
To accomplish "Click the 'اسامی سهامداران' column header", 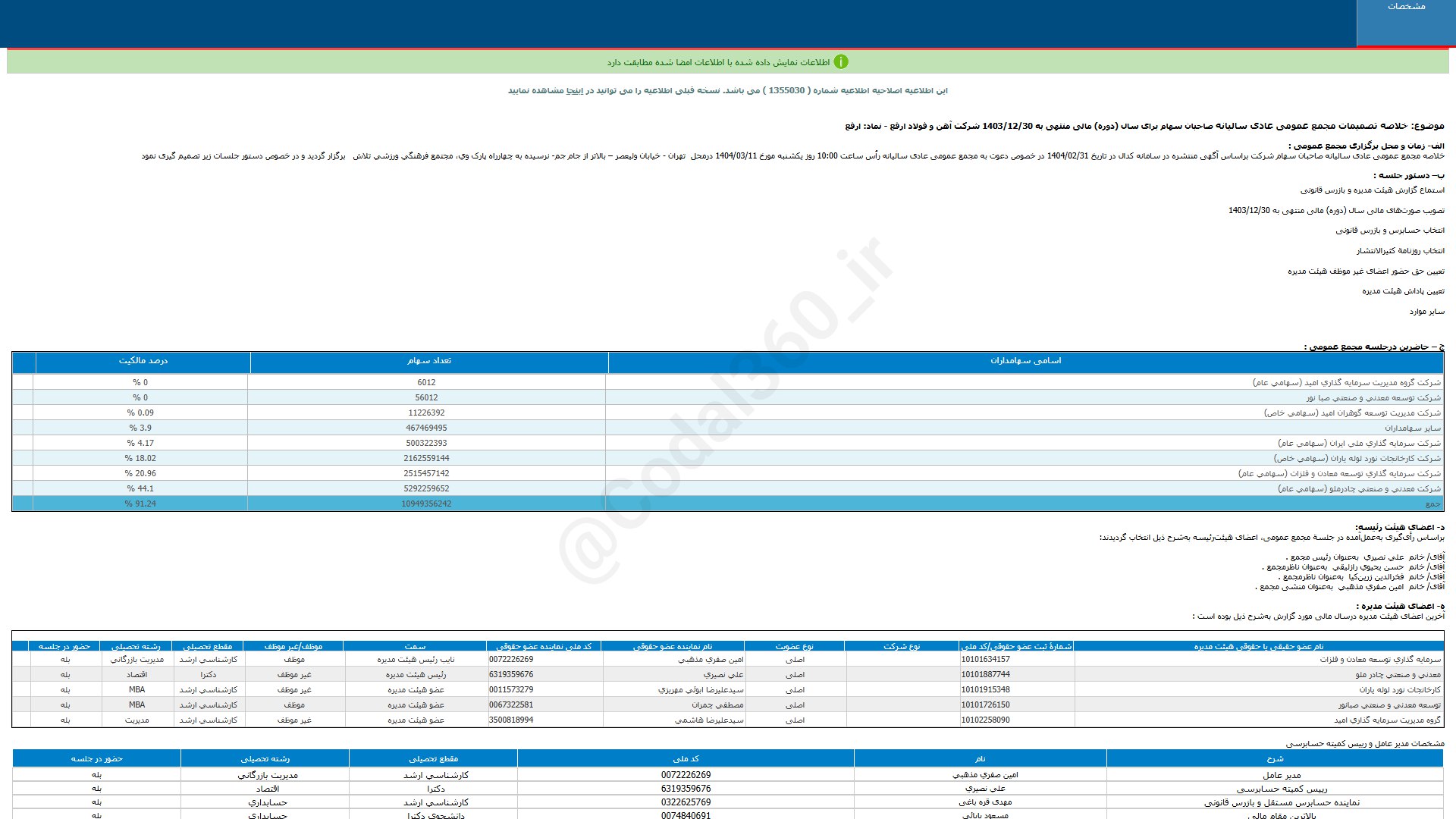I will pos(1025,361).
